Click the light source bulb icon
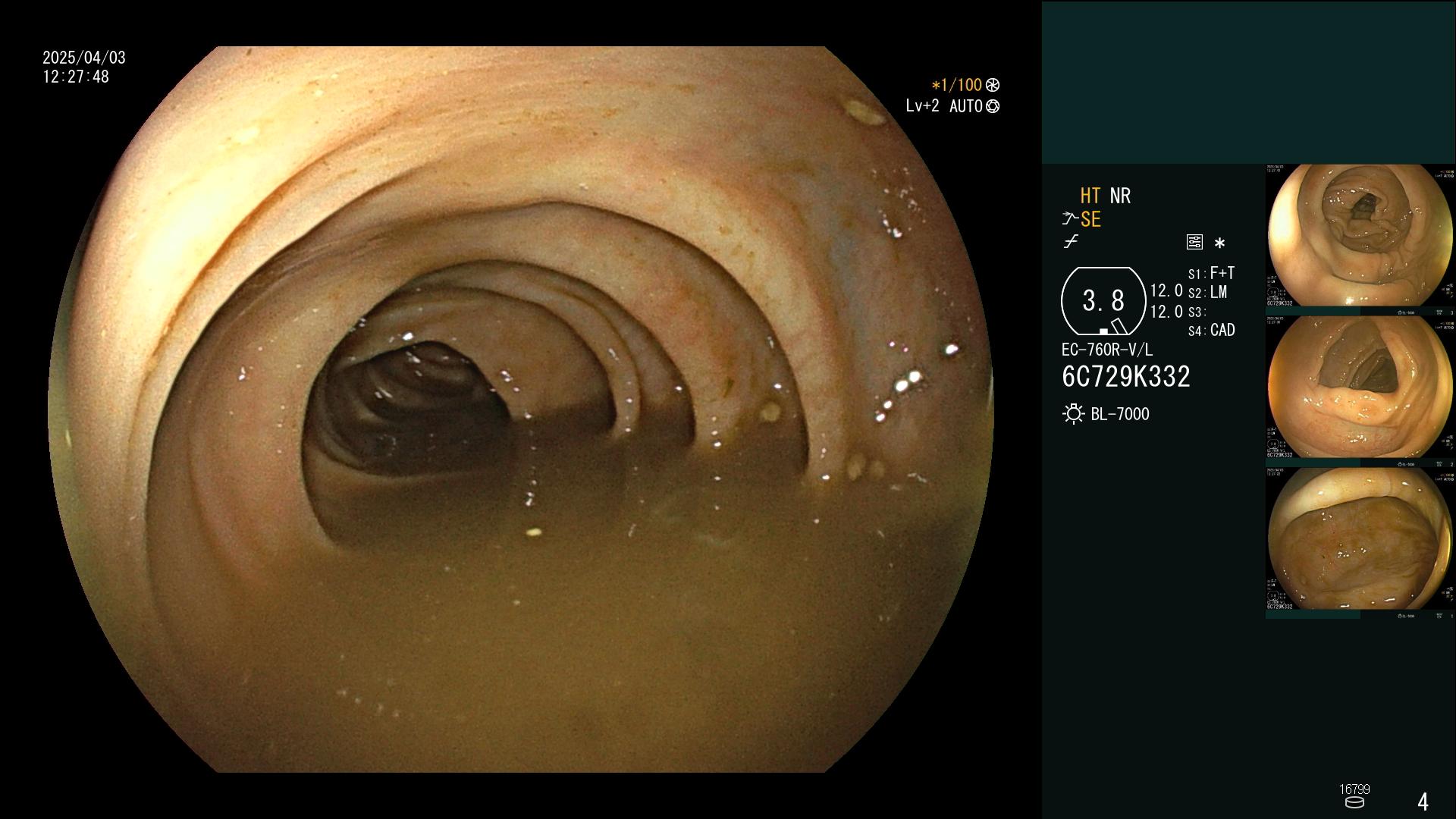Screen dimensions: 1456x819 pyautogui.click(x=1073, y=414)
